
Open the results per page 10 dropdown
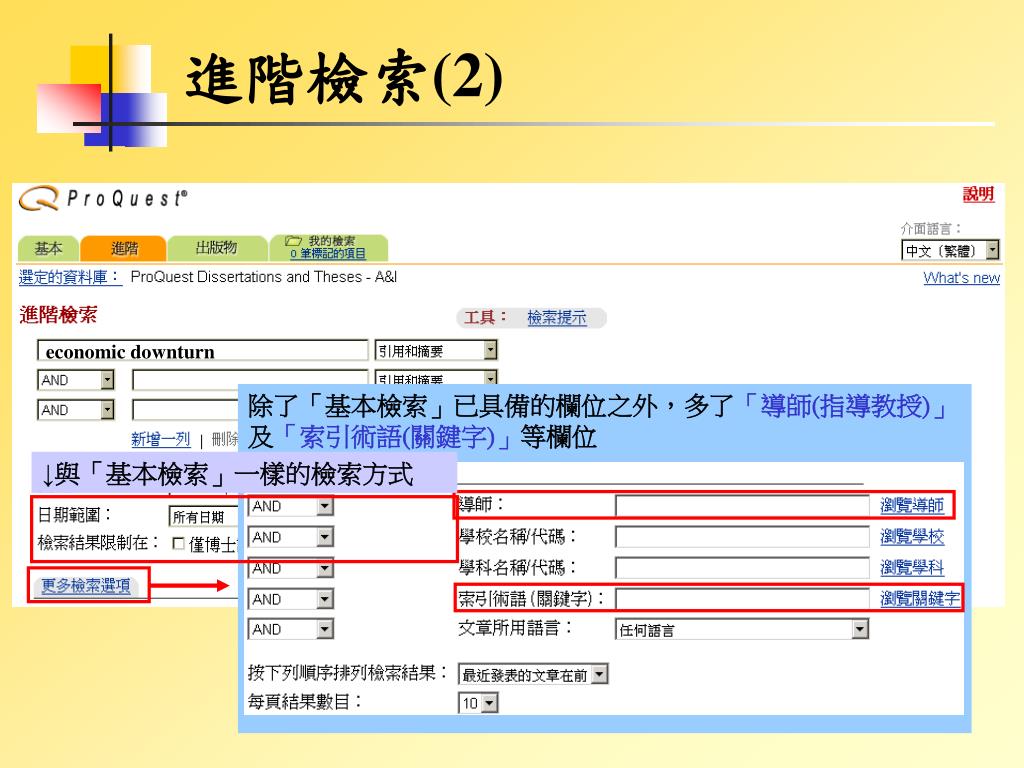pyautogui.click(x=478, y=703)
